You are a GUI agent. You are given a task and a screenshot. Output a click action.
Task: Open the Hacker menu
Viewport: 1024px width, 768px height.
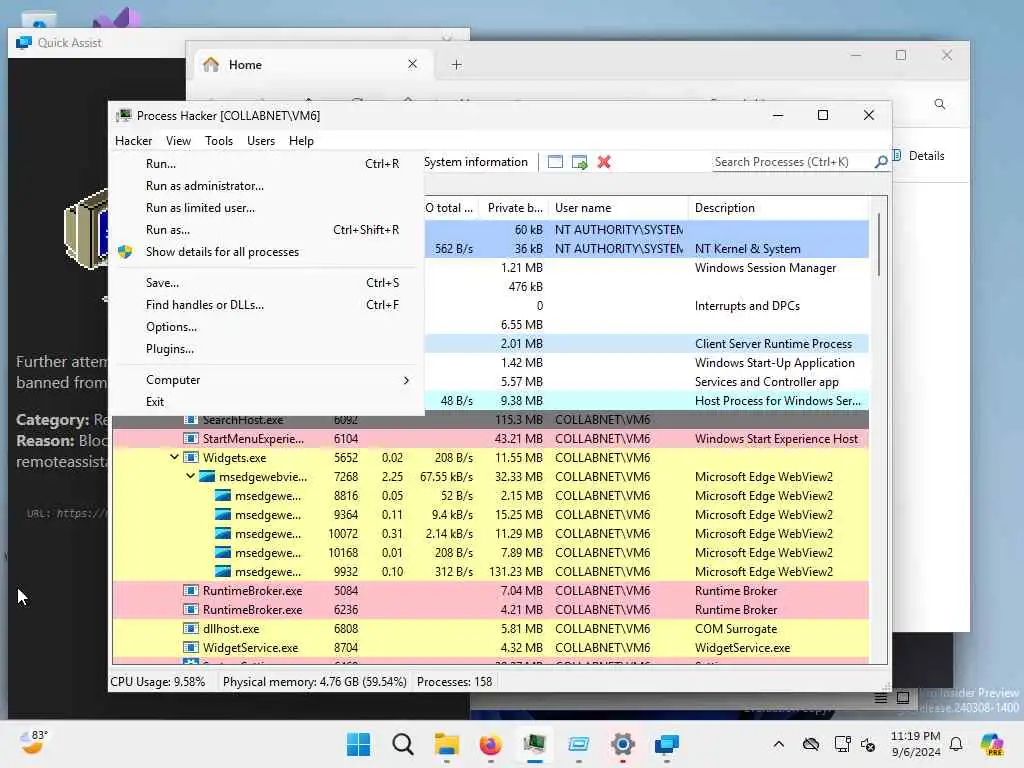coord(133,141)
